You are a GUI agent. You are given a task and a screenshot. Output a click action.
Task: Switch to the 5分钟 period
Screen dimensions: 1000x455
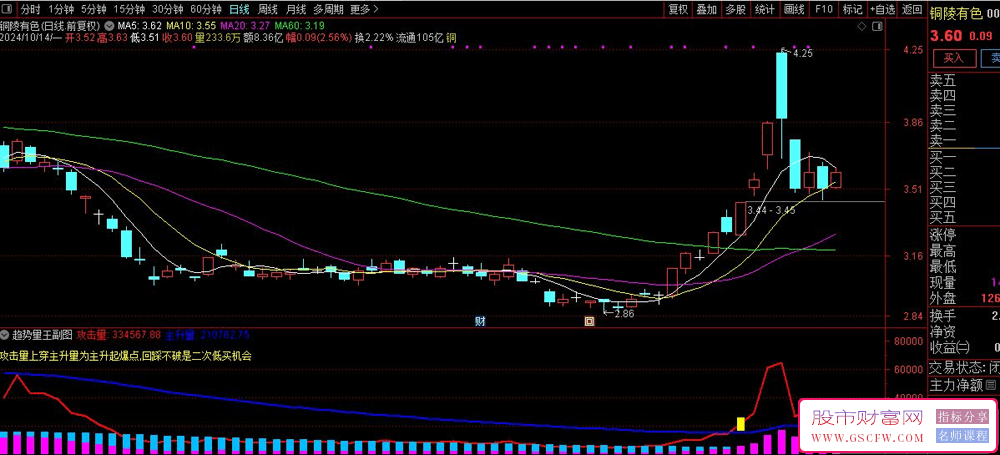[x=93, y=9]
